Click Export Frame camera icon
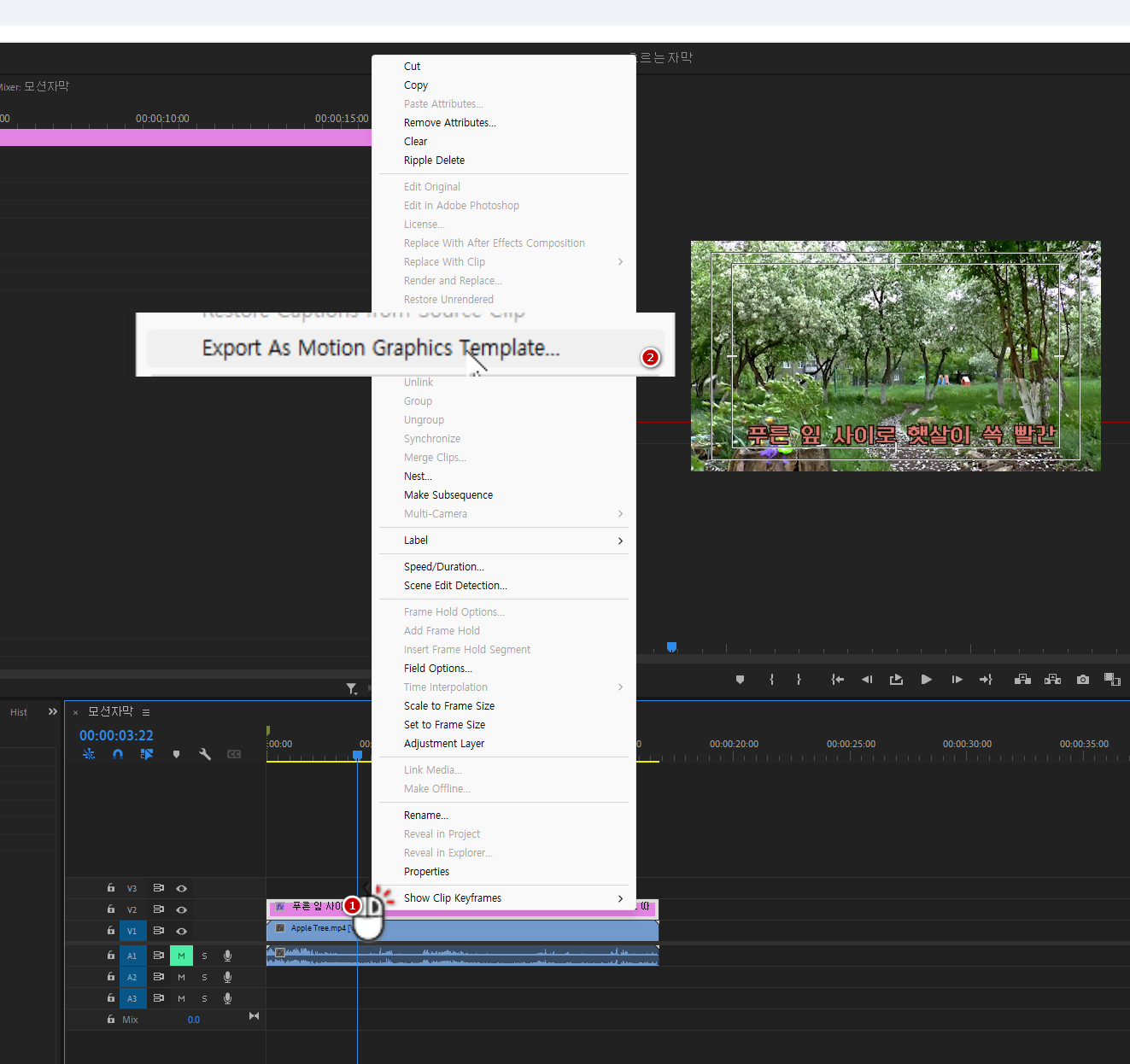 point(1083,680)
